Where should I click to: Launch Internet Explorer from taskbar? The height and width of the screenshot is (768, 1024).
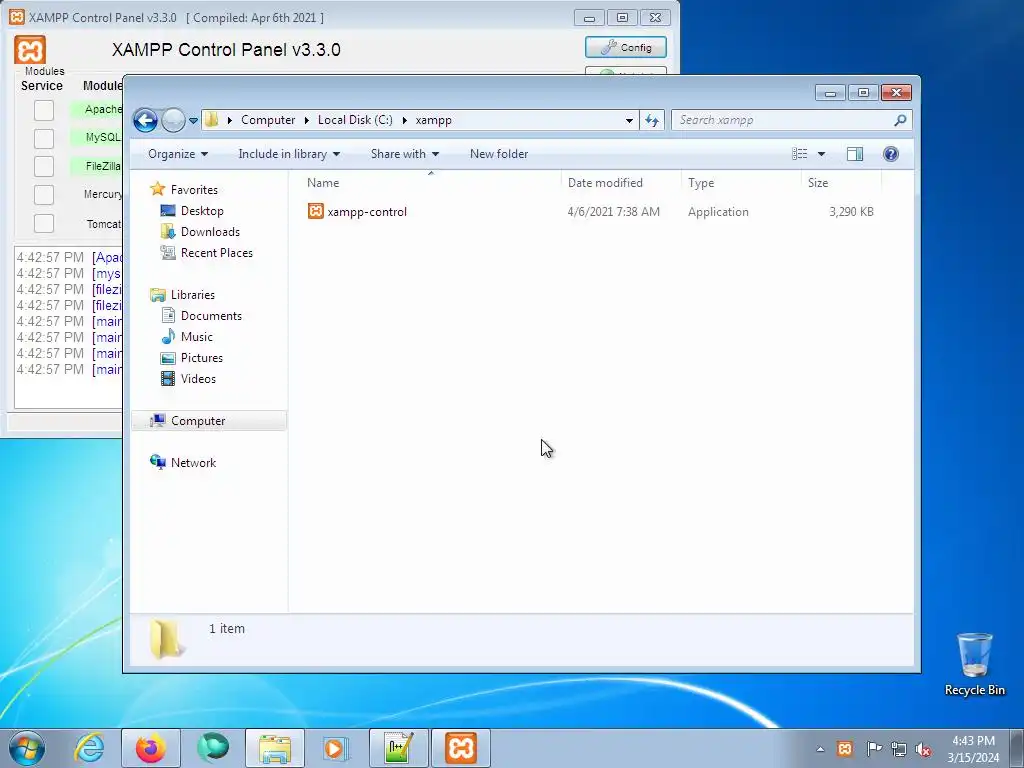pyautogui.click(x=89, y=748)
